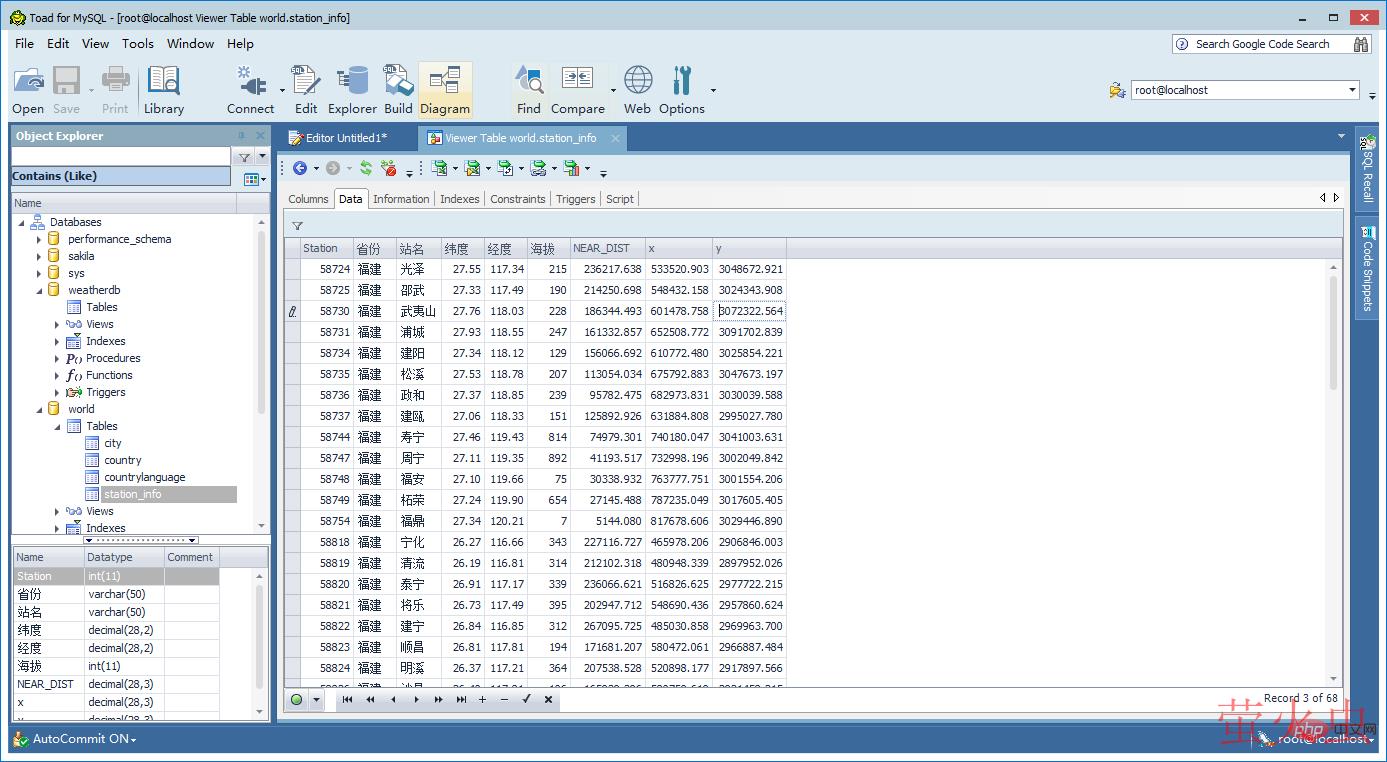Click the filter funnel icon above the grid
The image size is (1387, 762).
(x=297, y=226)
